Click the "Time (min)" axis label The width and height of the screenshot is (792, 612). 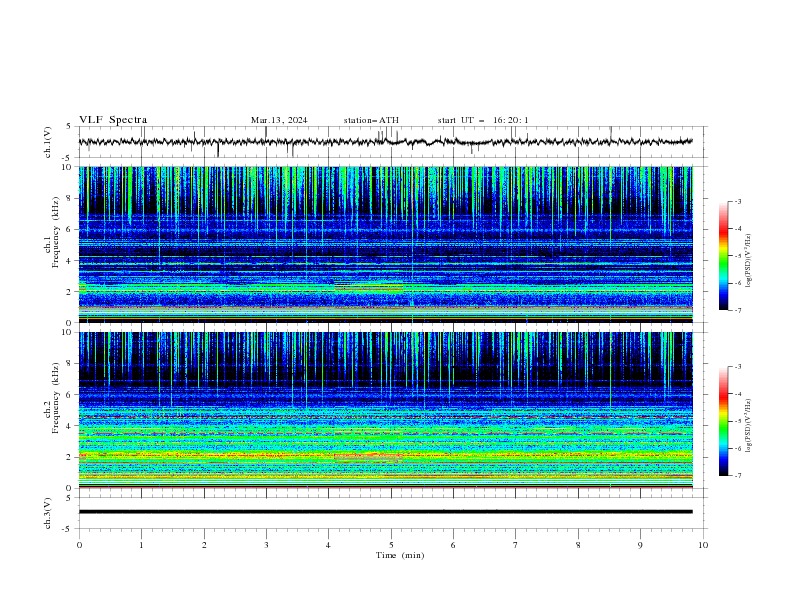point(400,555)
